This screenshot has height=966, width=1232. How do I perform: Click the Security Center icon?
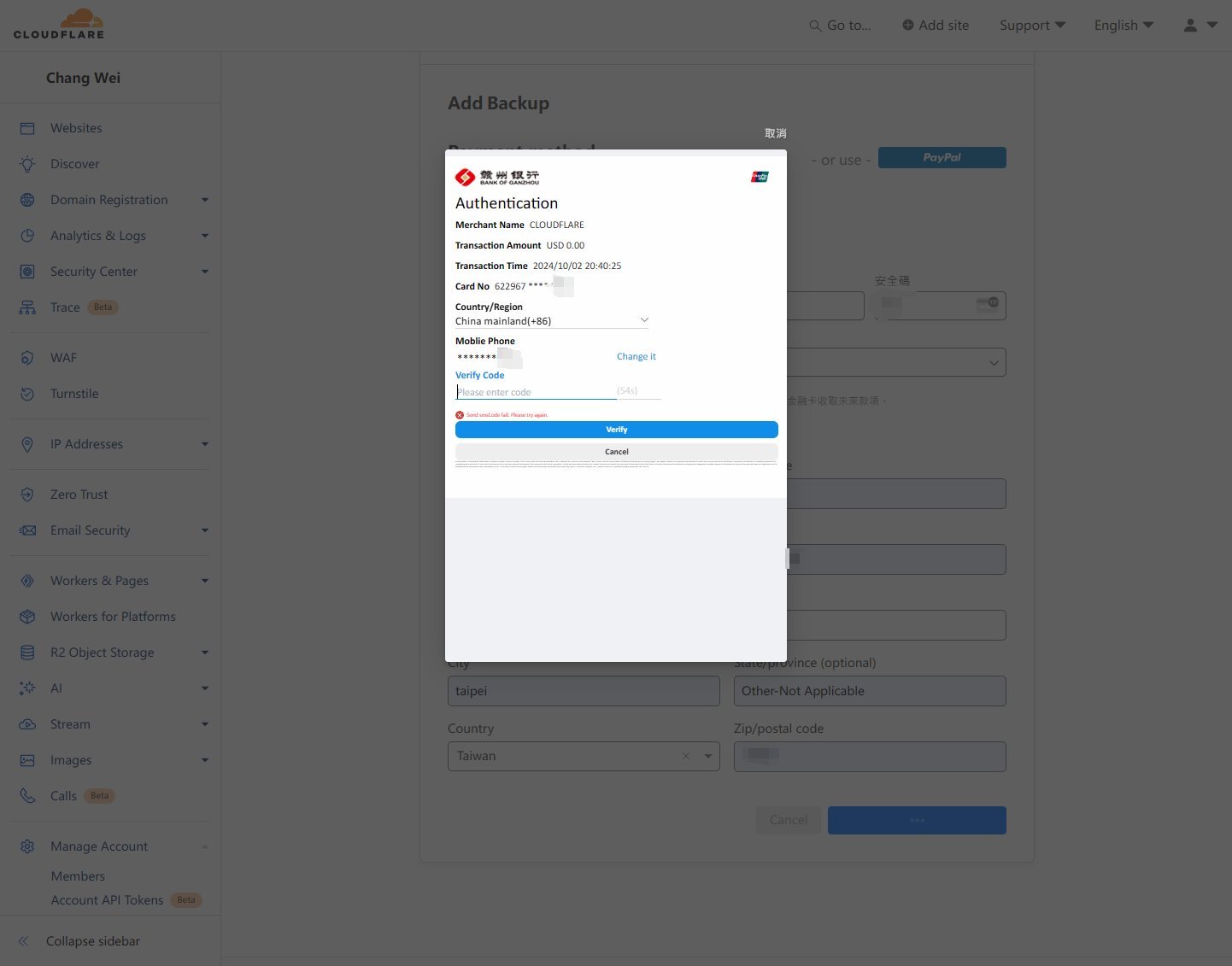27,272
